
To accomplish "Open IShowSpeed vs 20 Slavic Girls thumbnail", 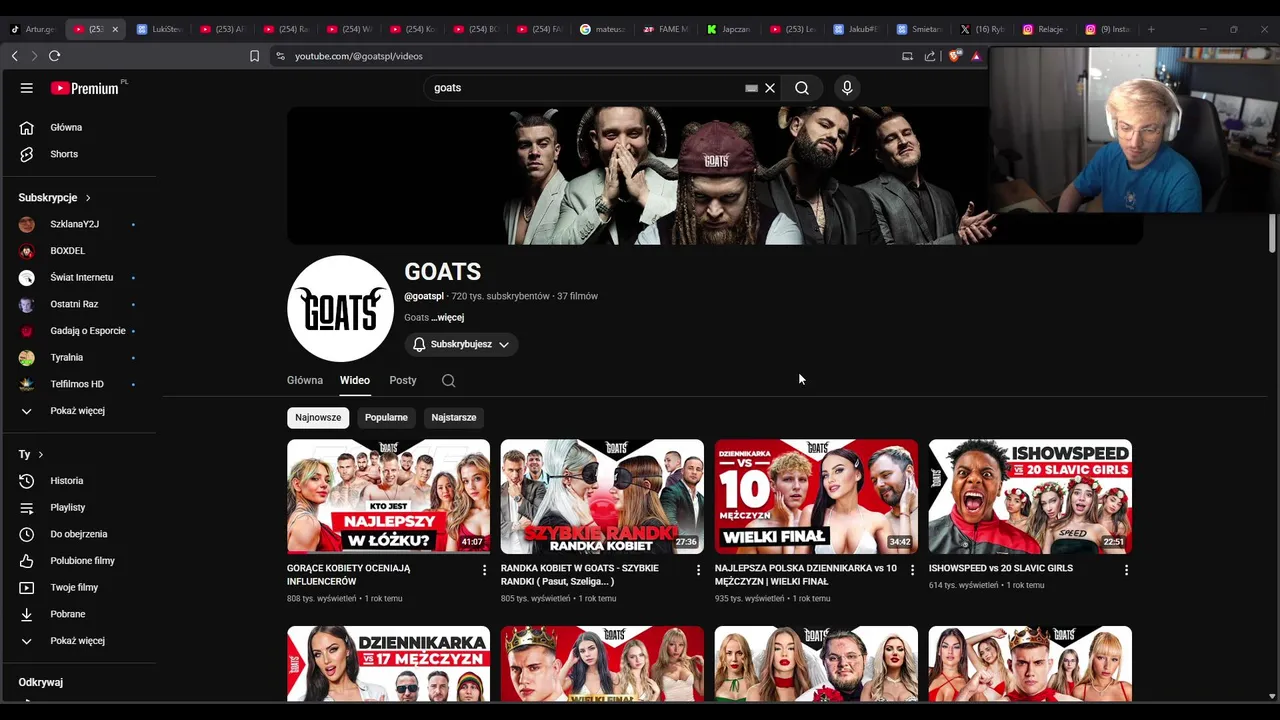I will click(x=1030, y=496).
